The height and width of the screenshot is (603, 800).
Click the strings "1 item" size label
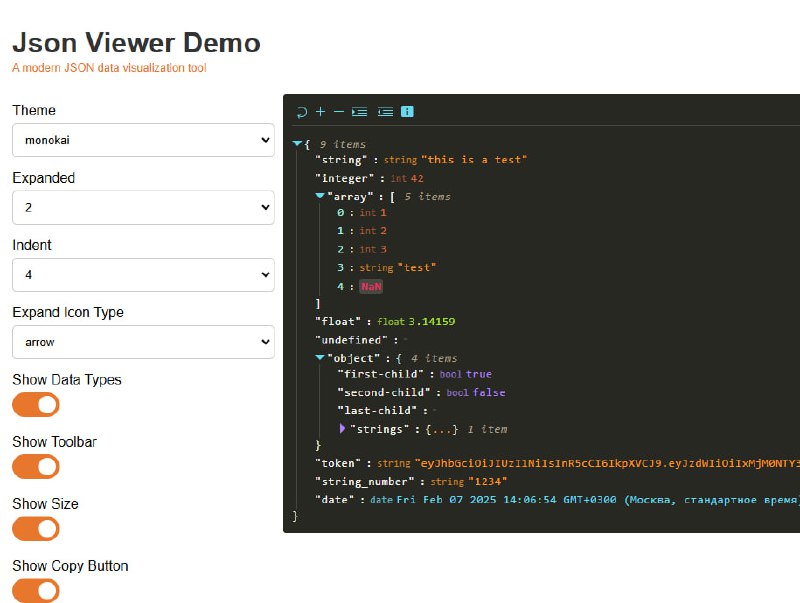click(x=487, y=429)
